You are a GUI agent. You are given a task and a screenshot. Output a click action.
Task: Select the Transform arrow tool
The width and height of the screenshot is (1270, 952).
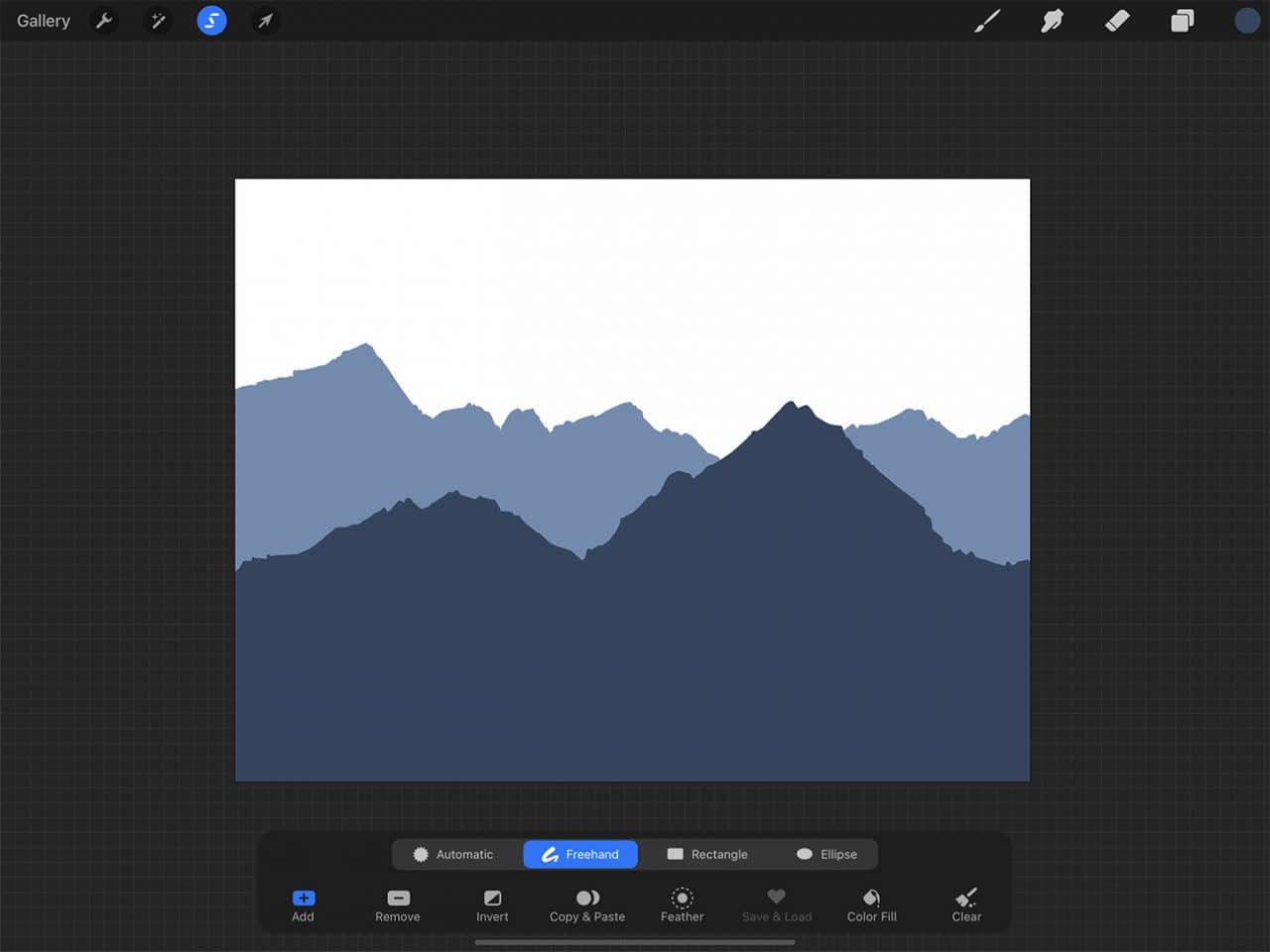pos(265,20)
